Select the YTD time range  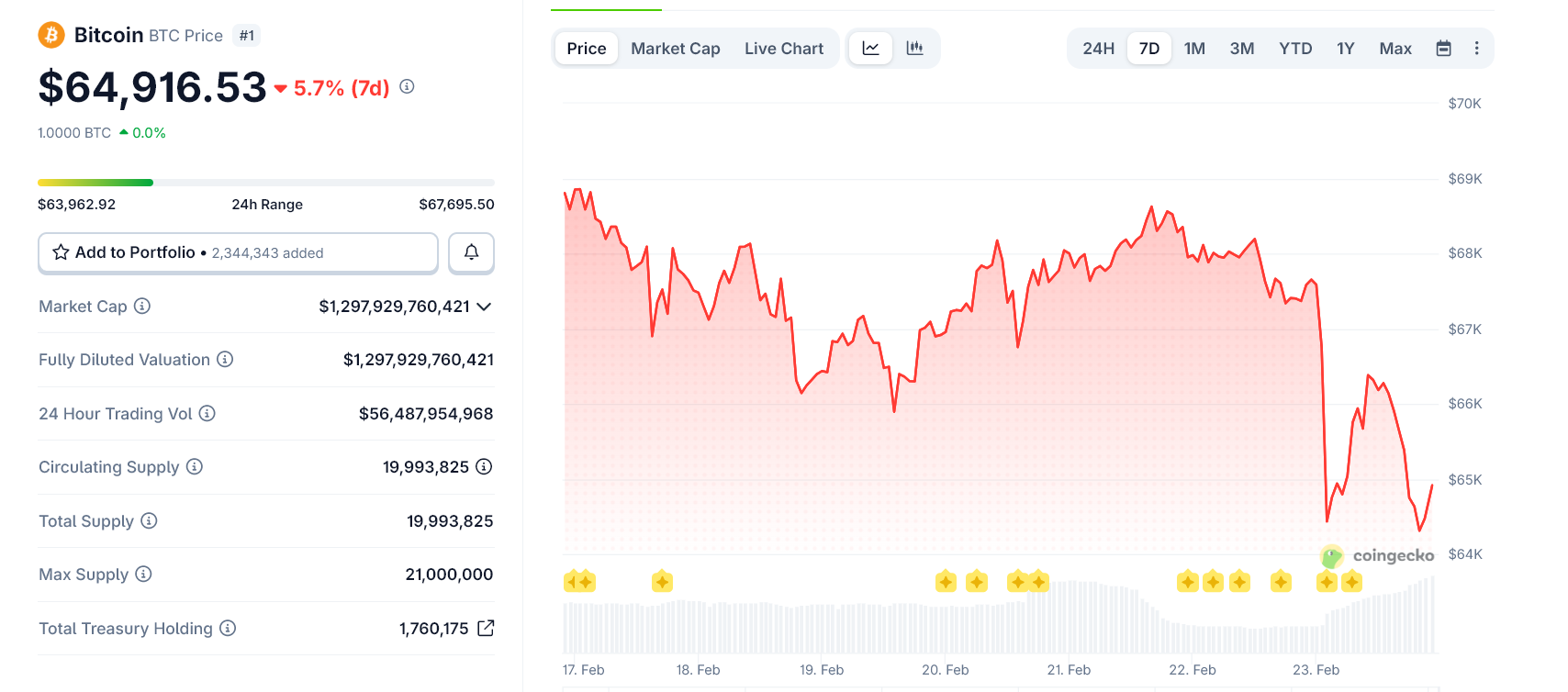tap(1295, 49)
